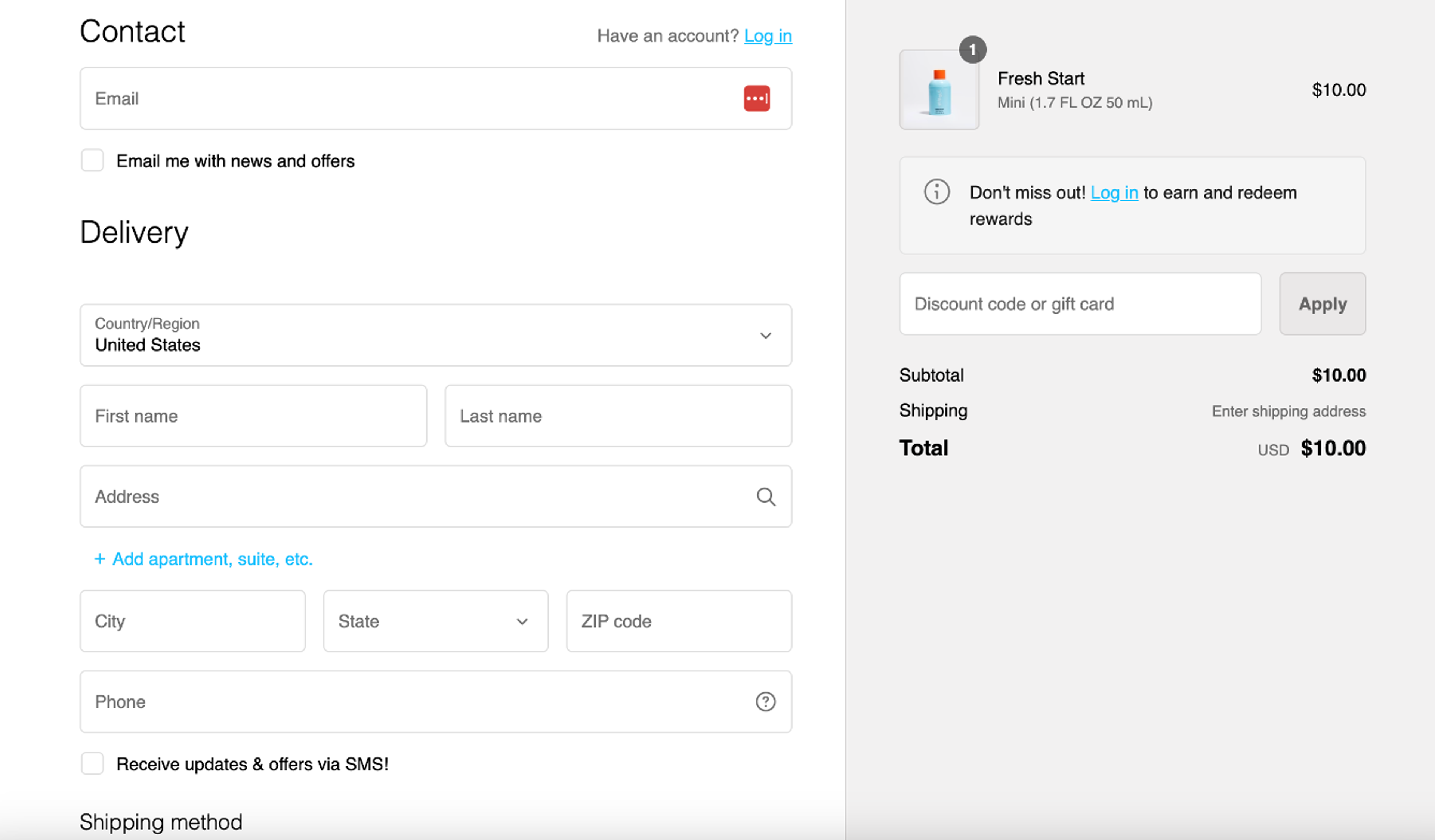Click the Fresh Start product thumbnail
The image size is (1435, 840).
[x=938, y=90]
